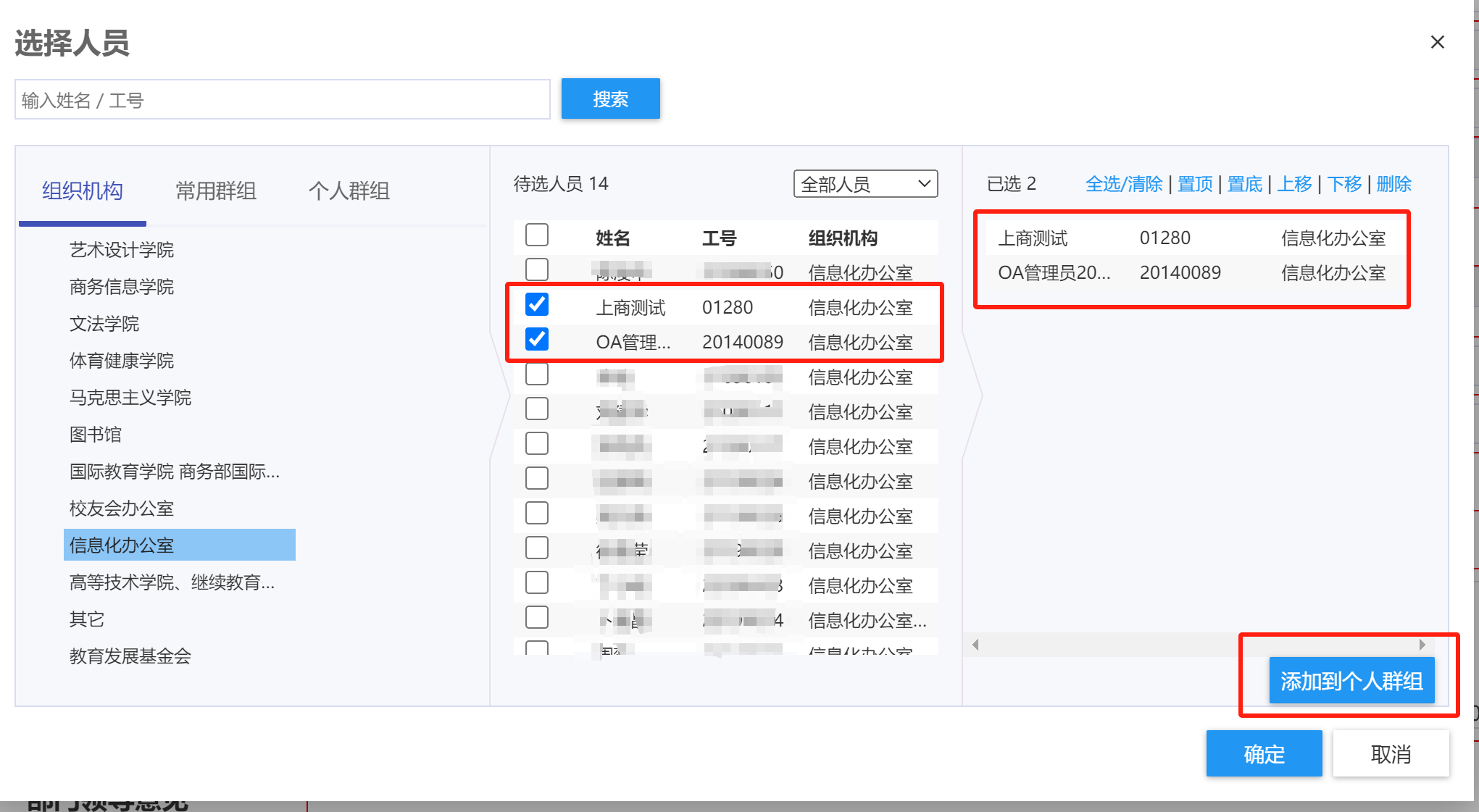Image resolution: width=1479 pixels, height=812 pixels.
Task: Confirm selection with 确定 button
Action: point(1264,754)
